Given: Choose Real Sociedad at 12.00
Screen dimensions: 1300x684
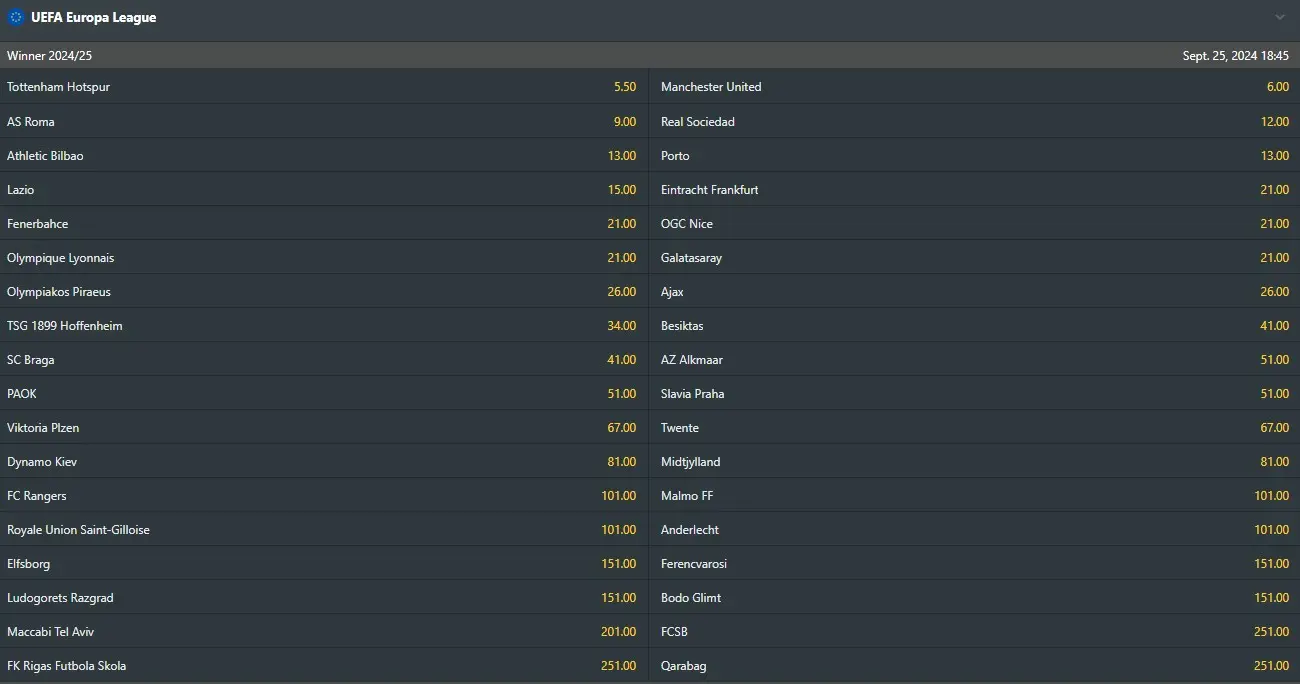Looking at the screenshot, I should point(1274,122).
